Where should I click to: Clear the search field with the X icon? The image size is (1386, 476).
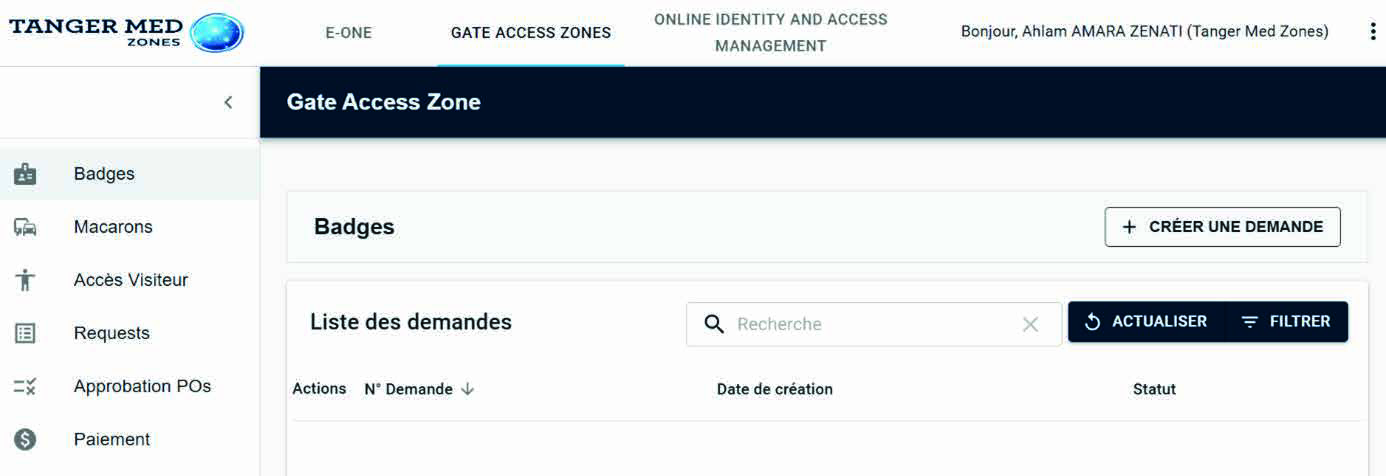[x=1030, y=324]
